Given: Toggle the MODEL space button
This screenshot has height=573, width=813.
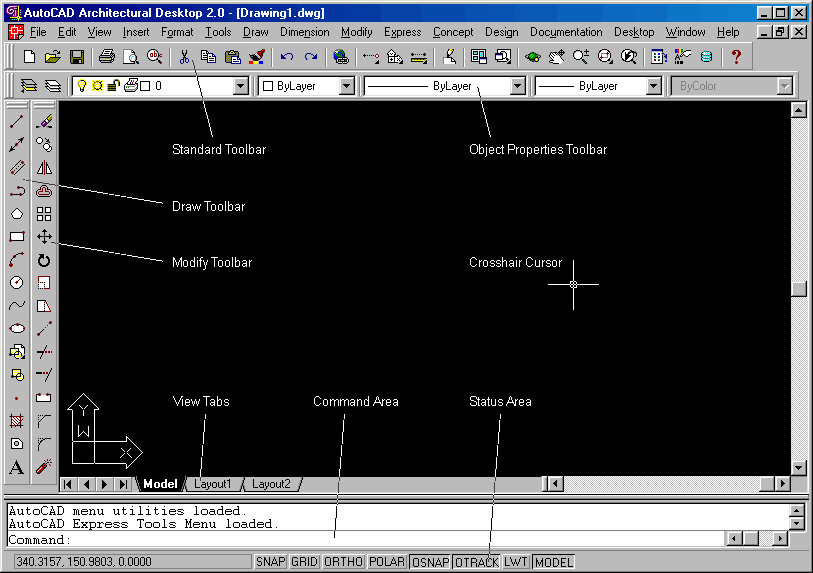Looking at the screenshot, I should (554, 562).
